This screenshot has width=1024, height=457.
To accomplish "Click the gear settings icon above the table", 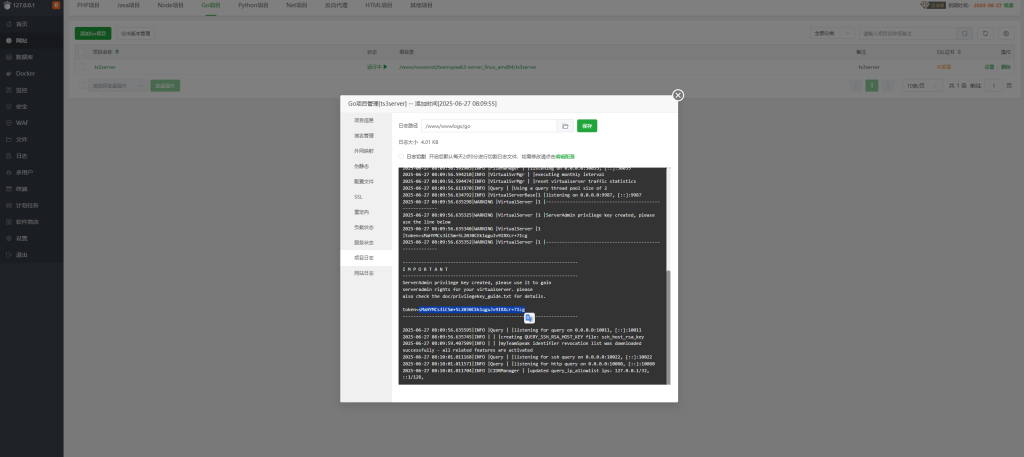I will (x=1003, y=33).
